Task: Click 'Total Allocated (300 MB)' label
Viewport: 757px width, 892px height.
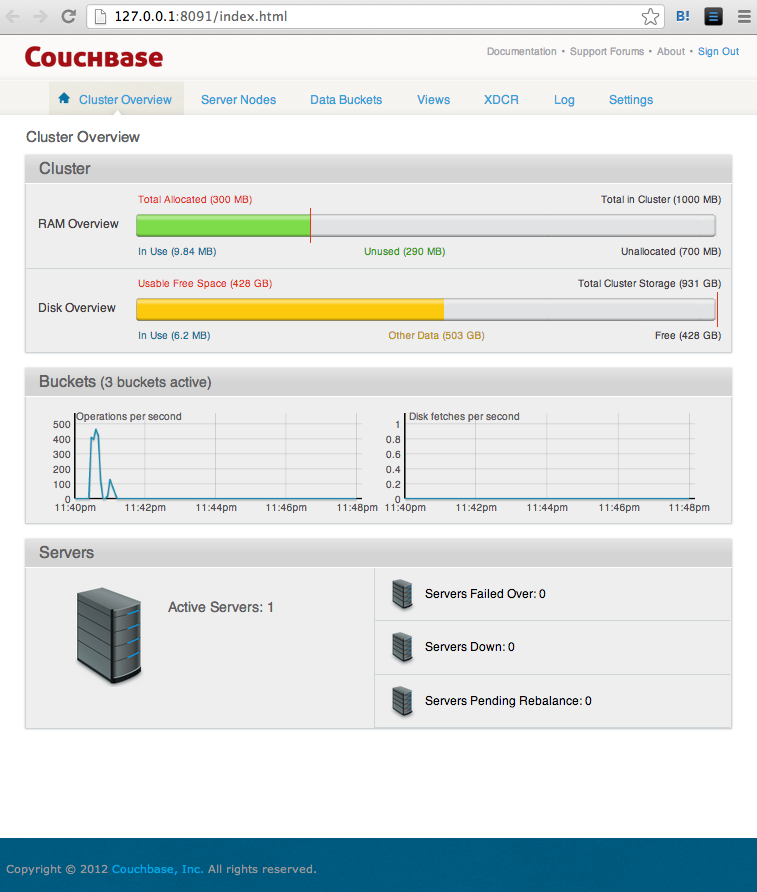Action: coord(195,200)
